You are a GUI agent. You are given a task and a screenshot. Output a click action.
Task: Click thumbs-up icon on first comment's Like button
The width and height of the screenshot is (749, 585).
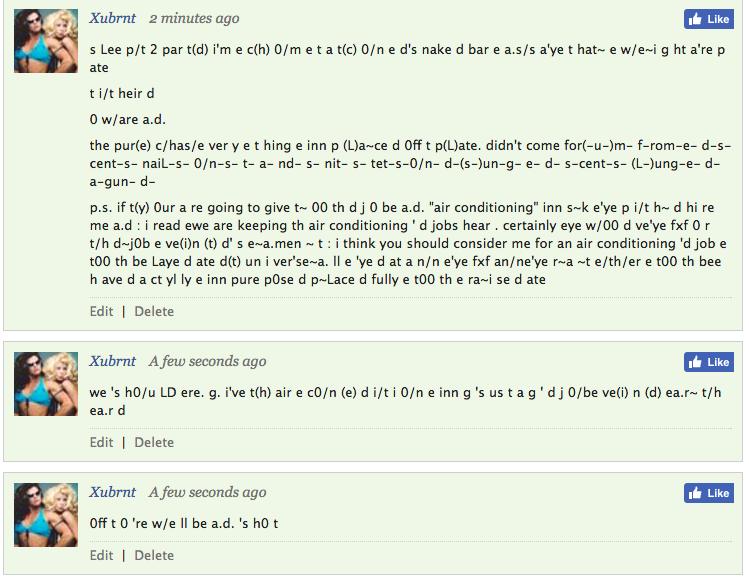tap(695, 19)
